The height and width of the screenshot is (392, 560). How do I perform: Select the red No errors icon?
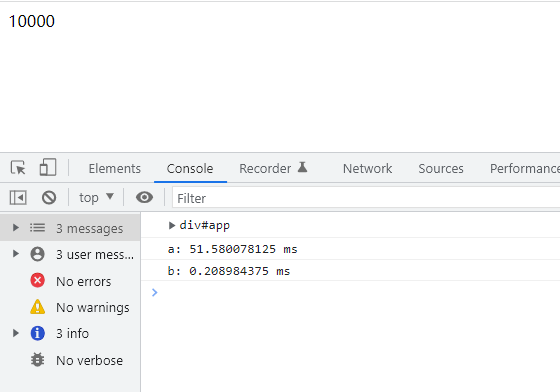click(38, 281)
